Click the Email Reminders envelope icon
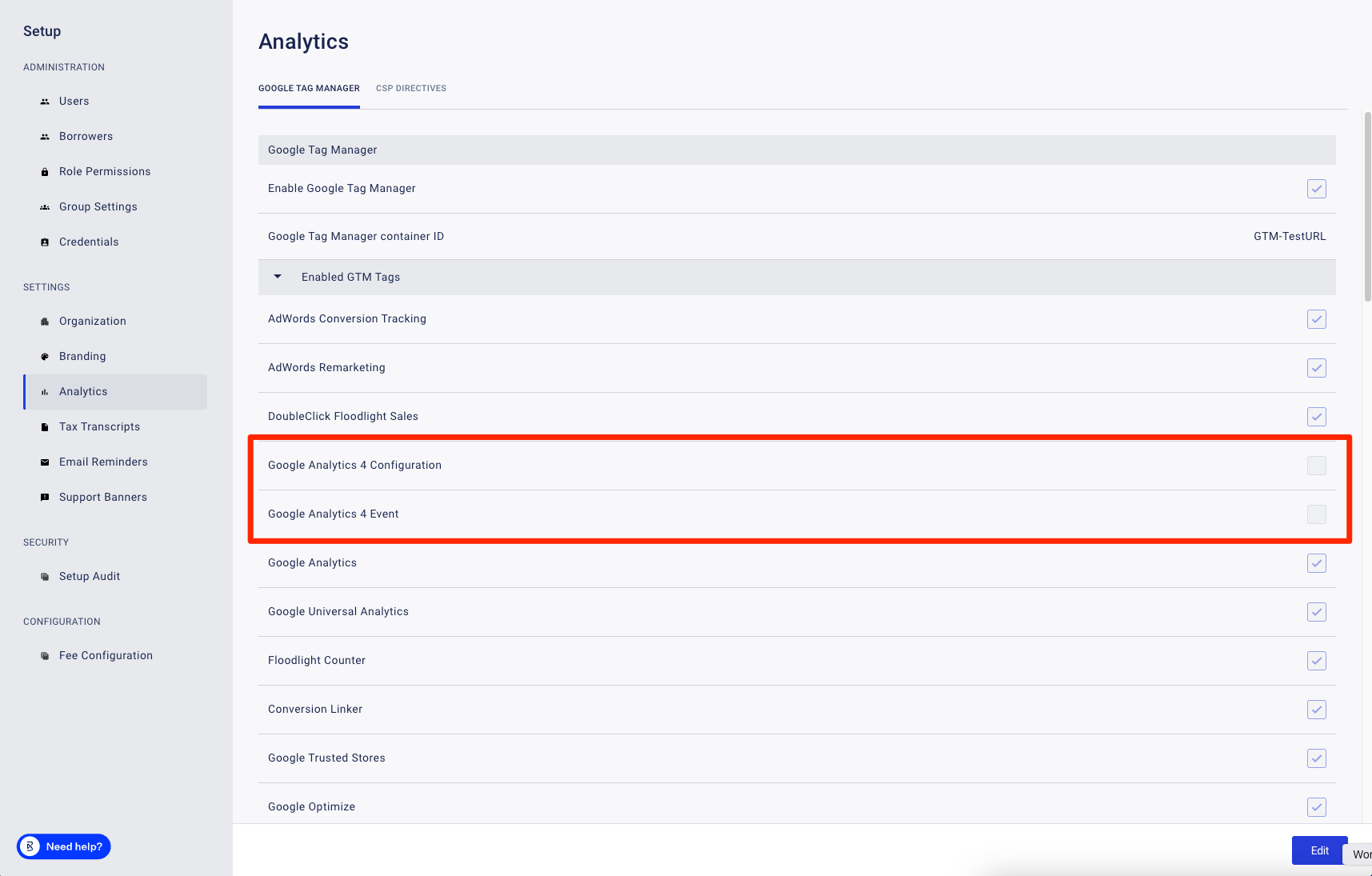 coord(45,462)
